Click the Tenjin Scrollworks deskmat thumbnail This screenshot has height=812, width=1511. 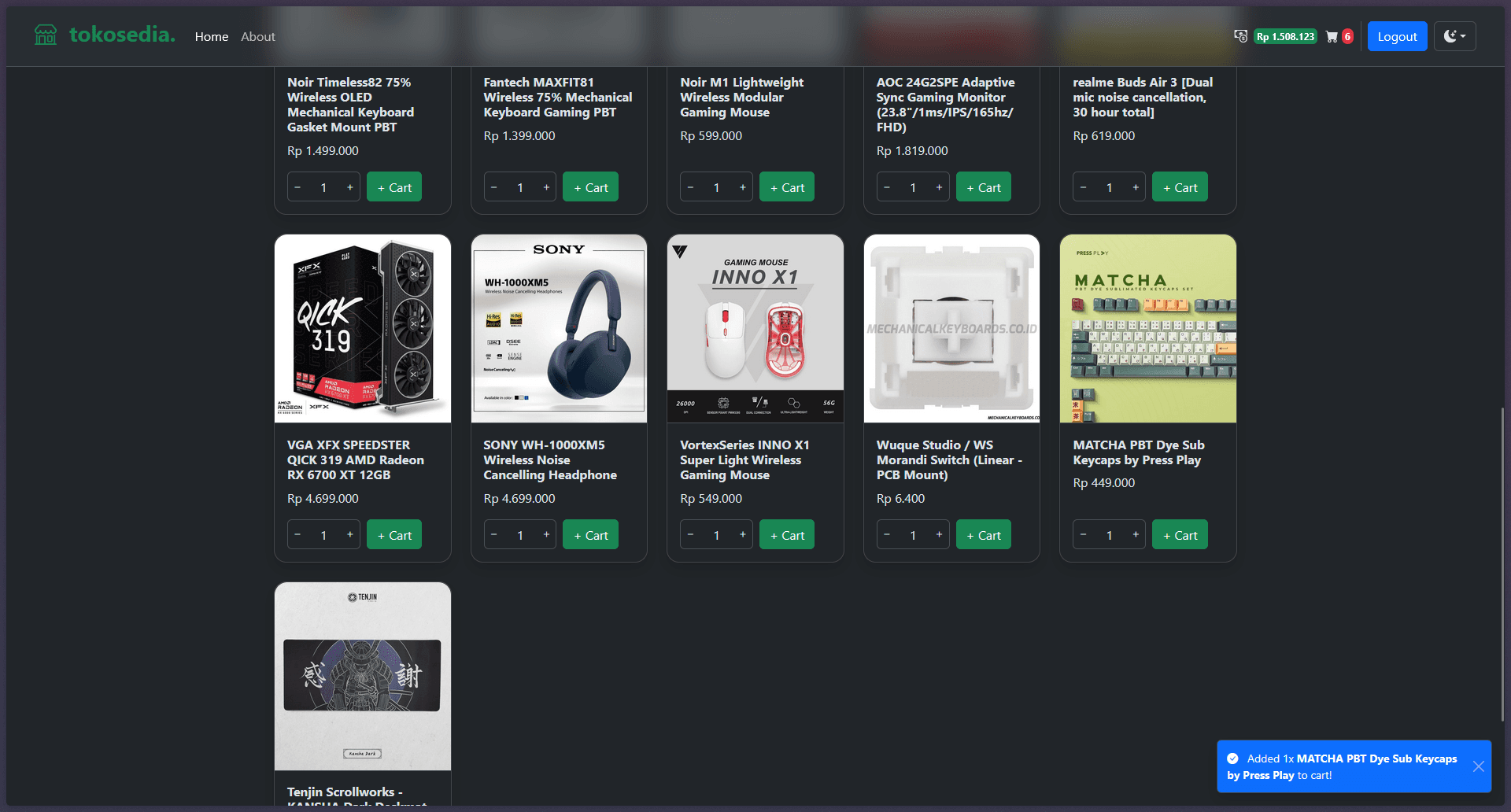363,676
